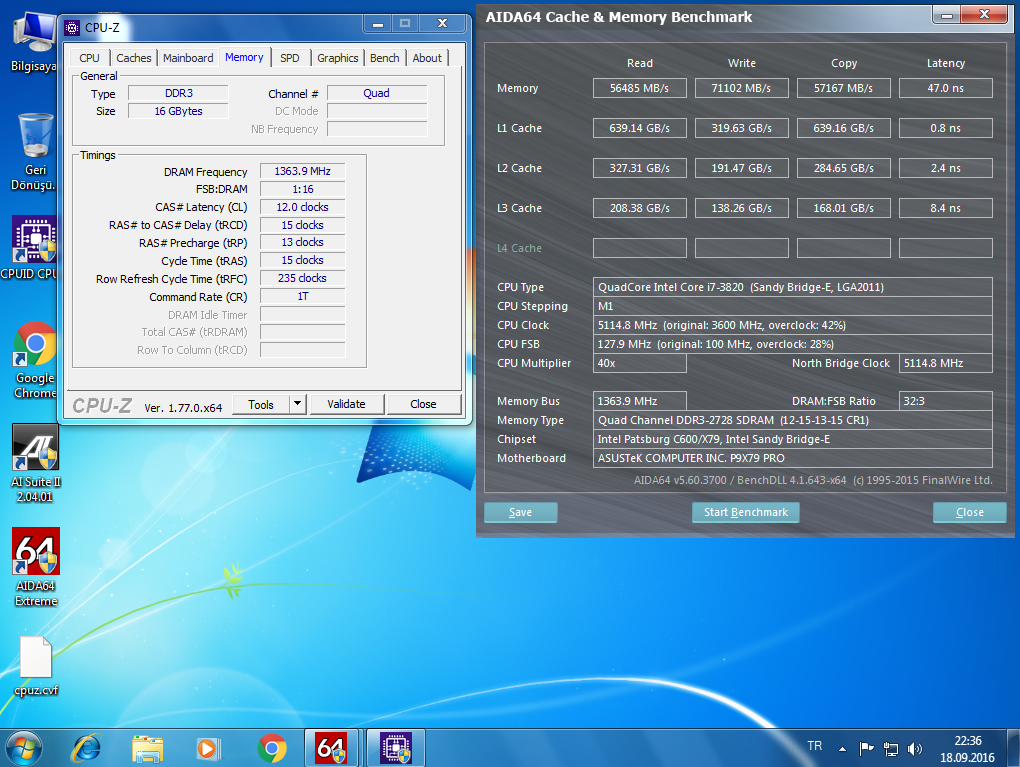
Task: Click the Memory Type DDR3-2728 field
Action: pos(793,420)
